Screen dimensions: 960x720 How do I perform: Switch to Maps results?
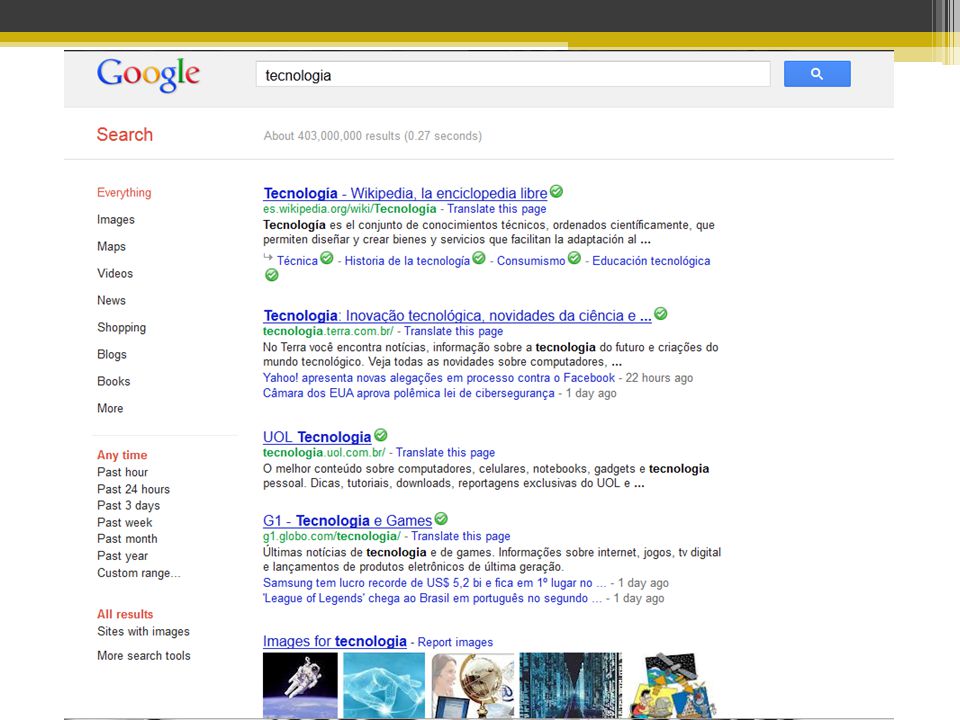click(111, 246)
